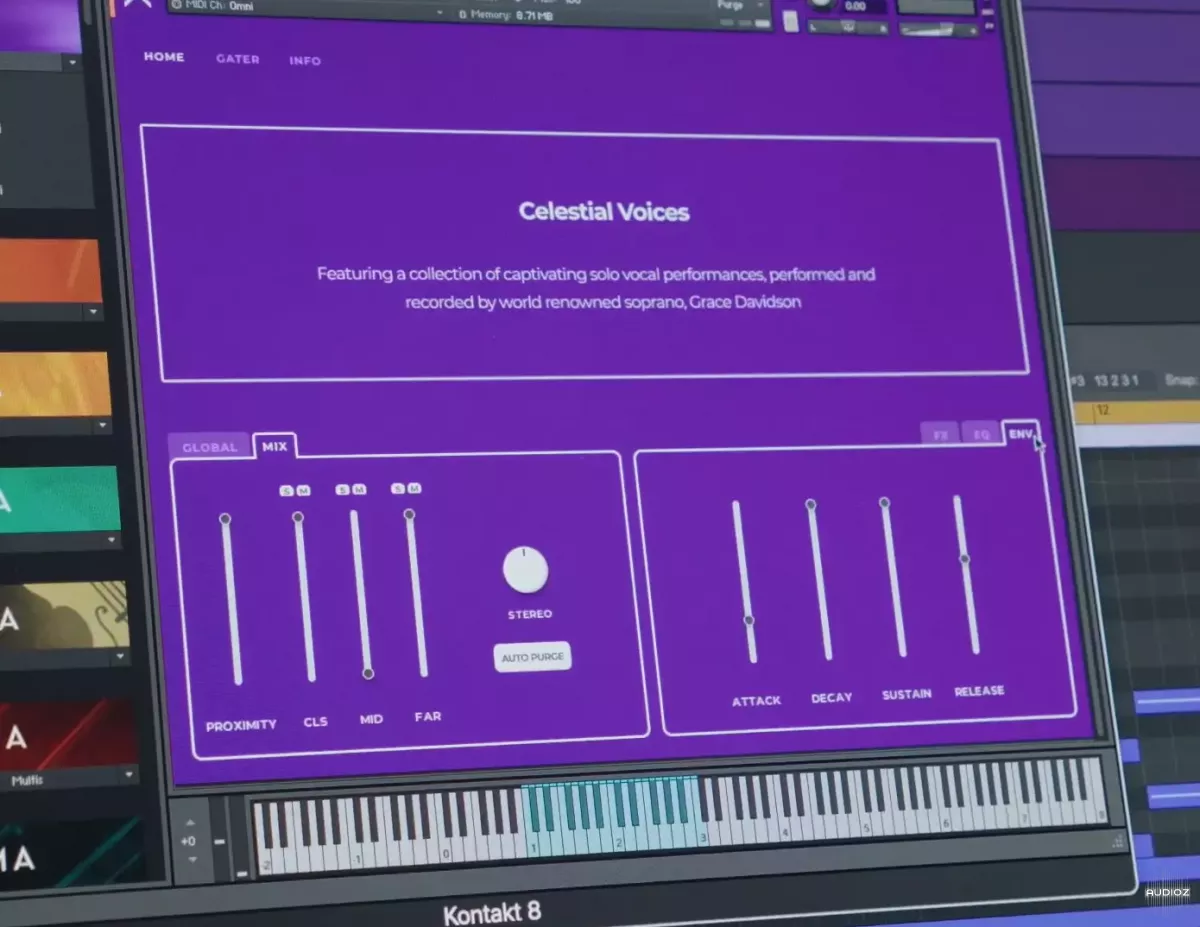1200x927 pixels.
Task: Click the ATTACK envelope slider handle
Action: coord(749,620)
